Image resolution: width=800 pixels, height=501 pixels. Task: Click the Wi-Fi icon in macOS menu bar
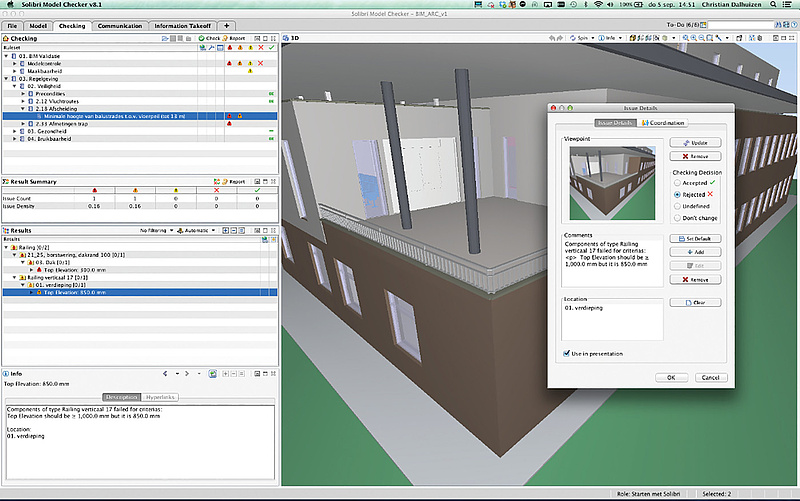[x=598, y=4]
